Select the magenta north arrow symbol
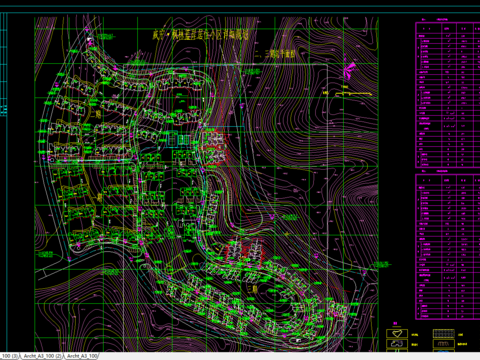The height and width of the screenshot is (360, 480). point(349,70)
